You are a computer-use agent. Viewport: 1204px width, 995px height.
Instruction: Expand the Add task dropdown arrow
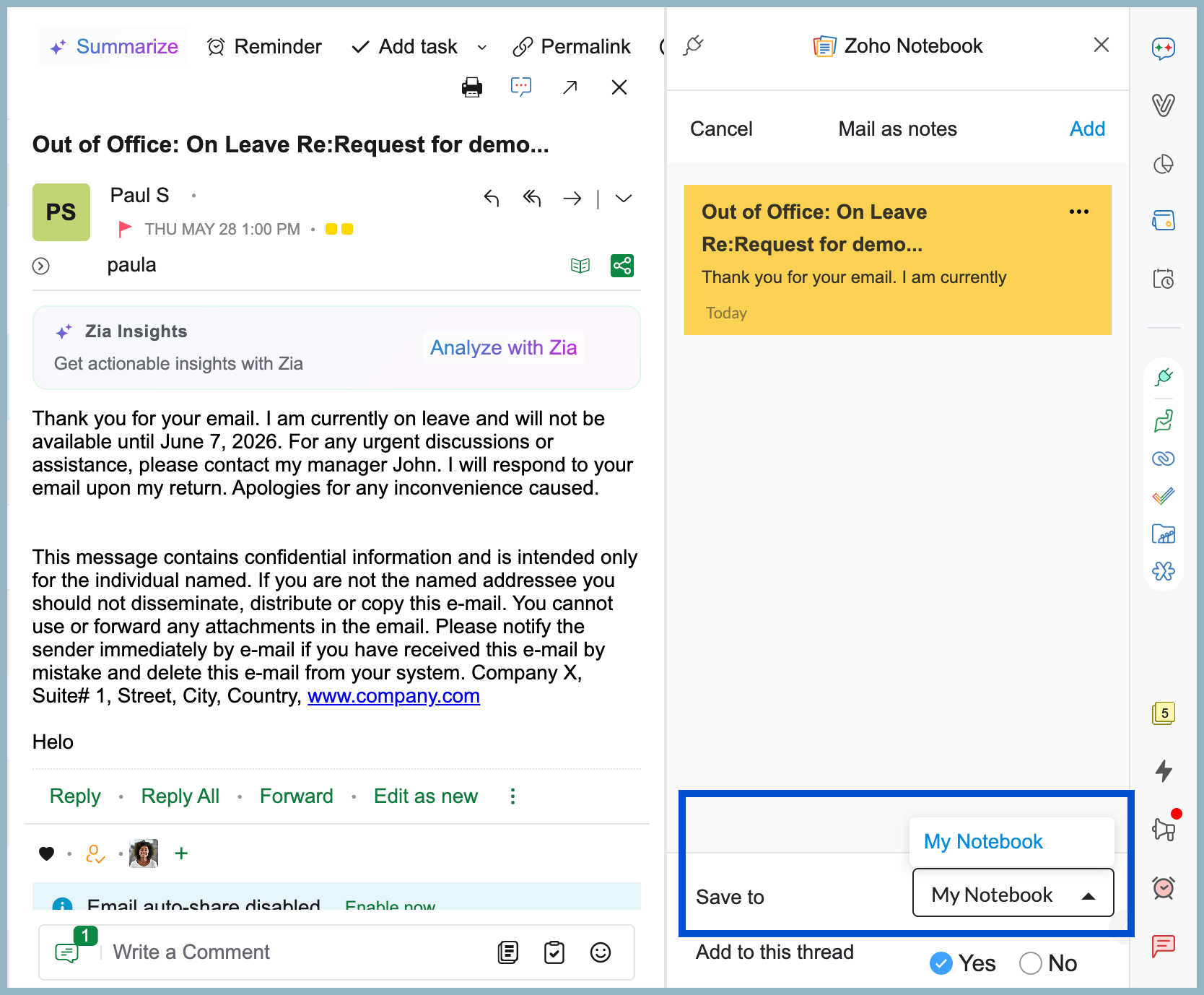click(x=482, y=48)
